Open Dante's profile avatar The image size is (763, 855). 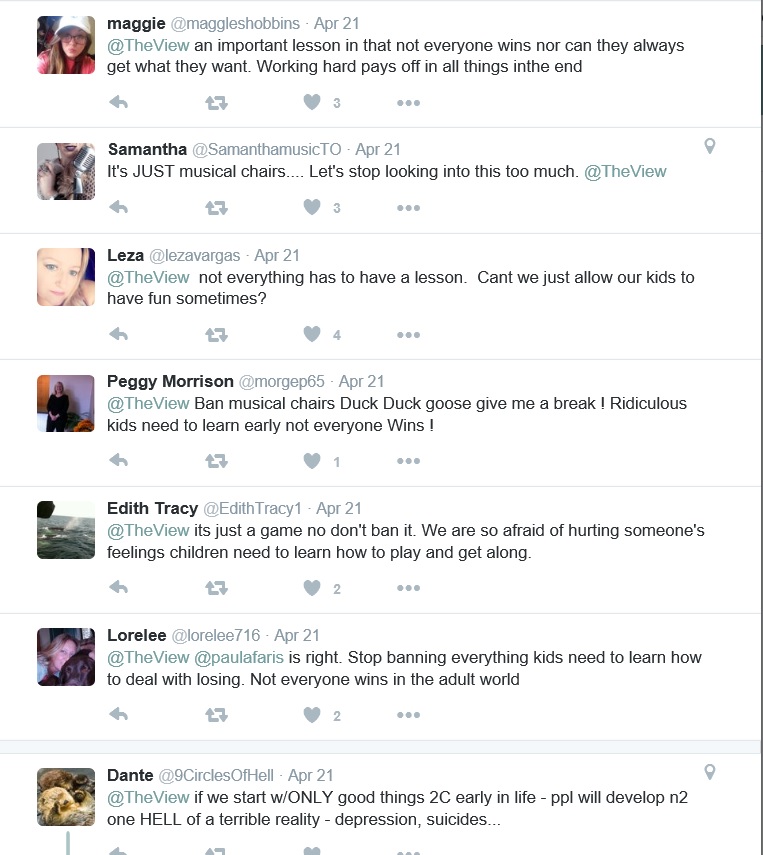[66, 798]
